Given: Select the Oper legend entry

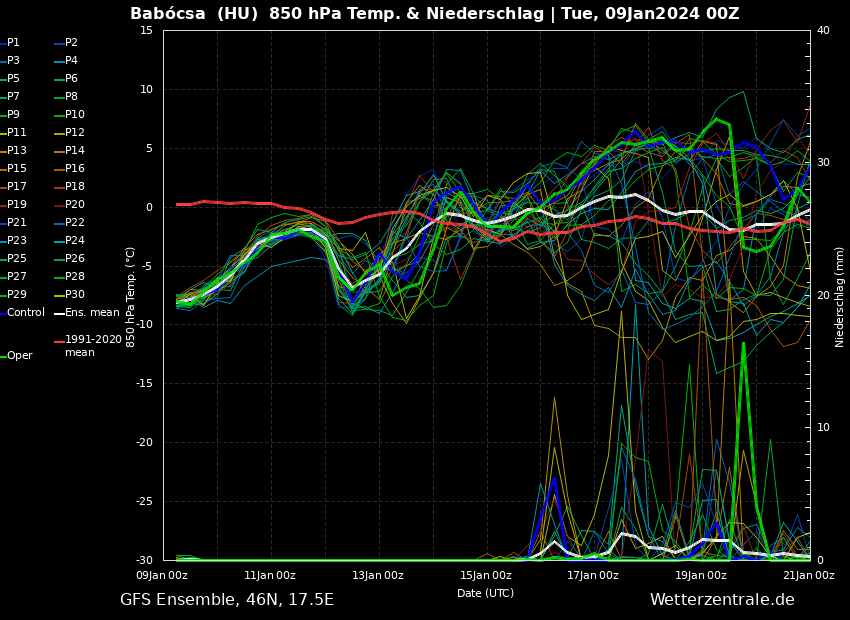Looking at the screenshot, I should (19, 356).
